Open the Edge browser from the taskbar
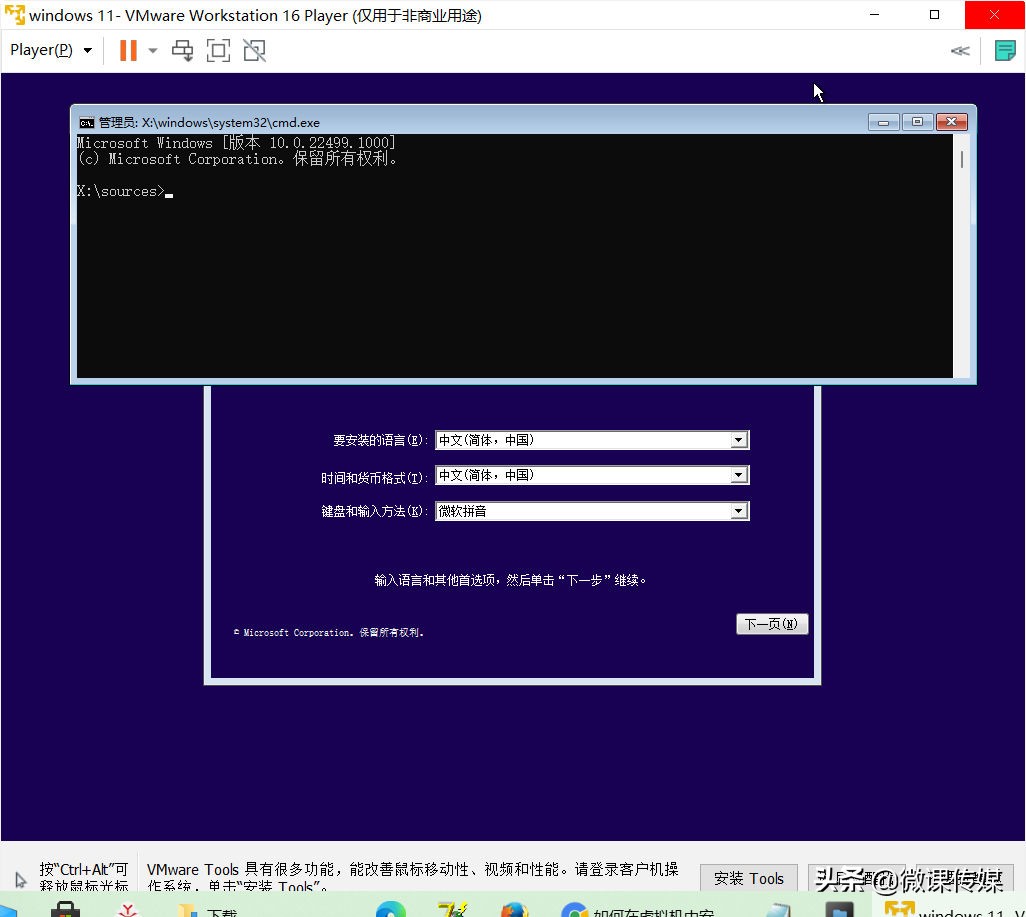1026x917 pixels. pyautogui.click(x=391, y=909)
